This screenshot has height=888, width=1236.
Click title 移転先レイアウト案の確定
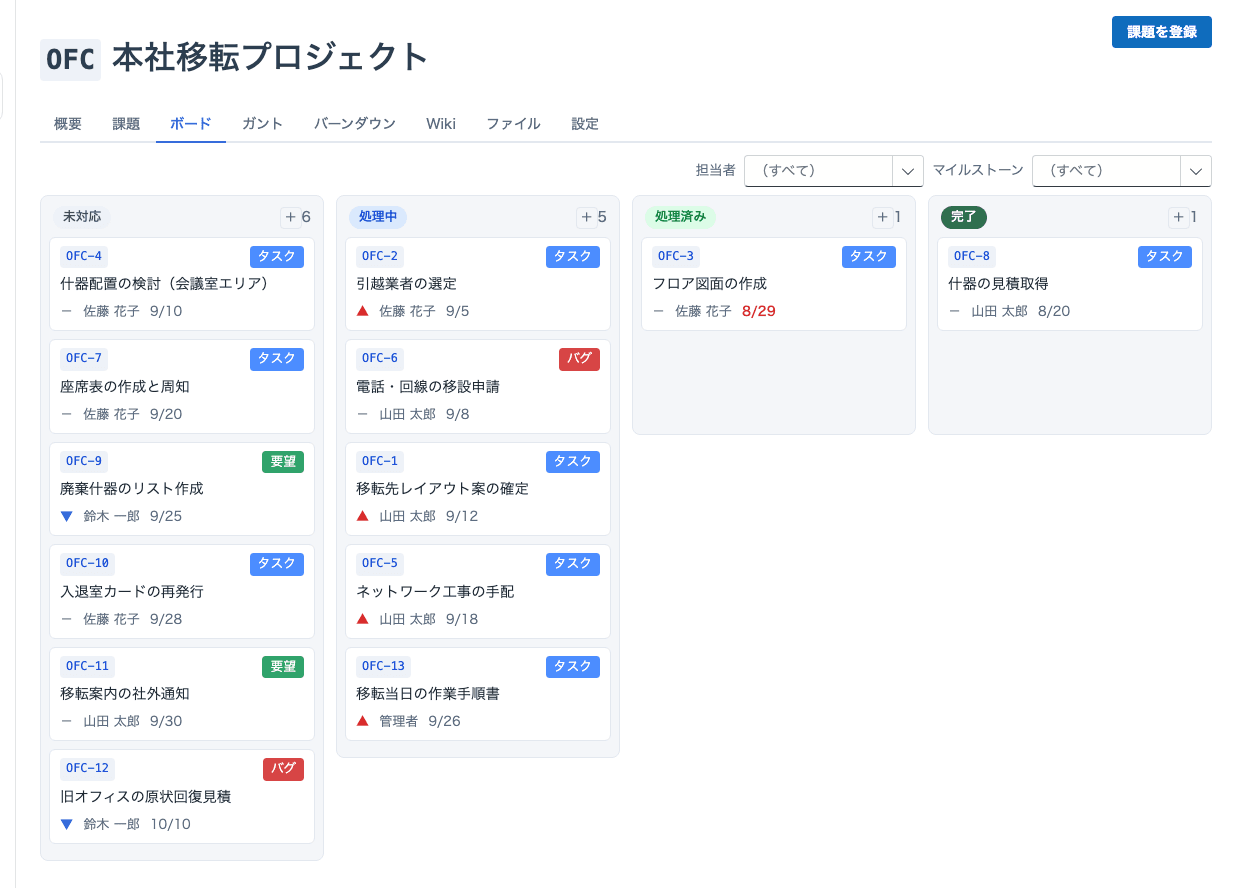pyautogui.click(x=442, y=489)
